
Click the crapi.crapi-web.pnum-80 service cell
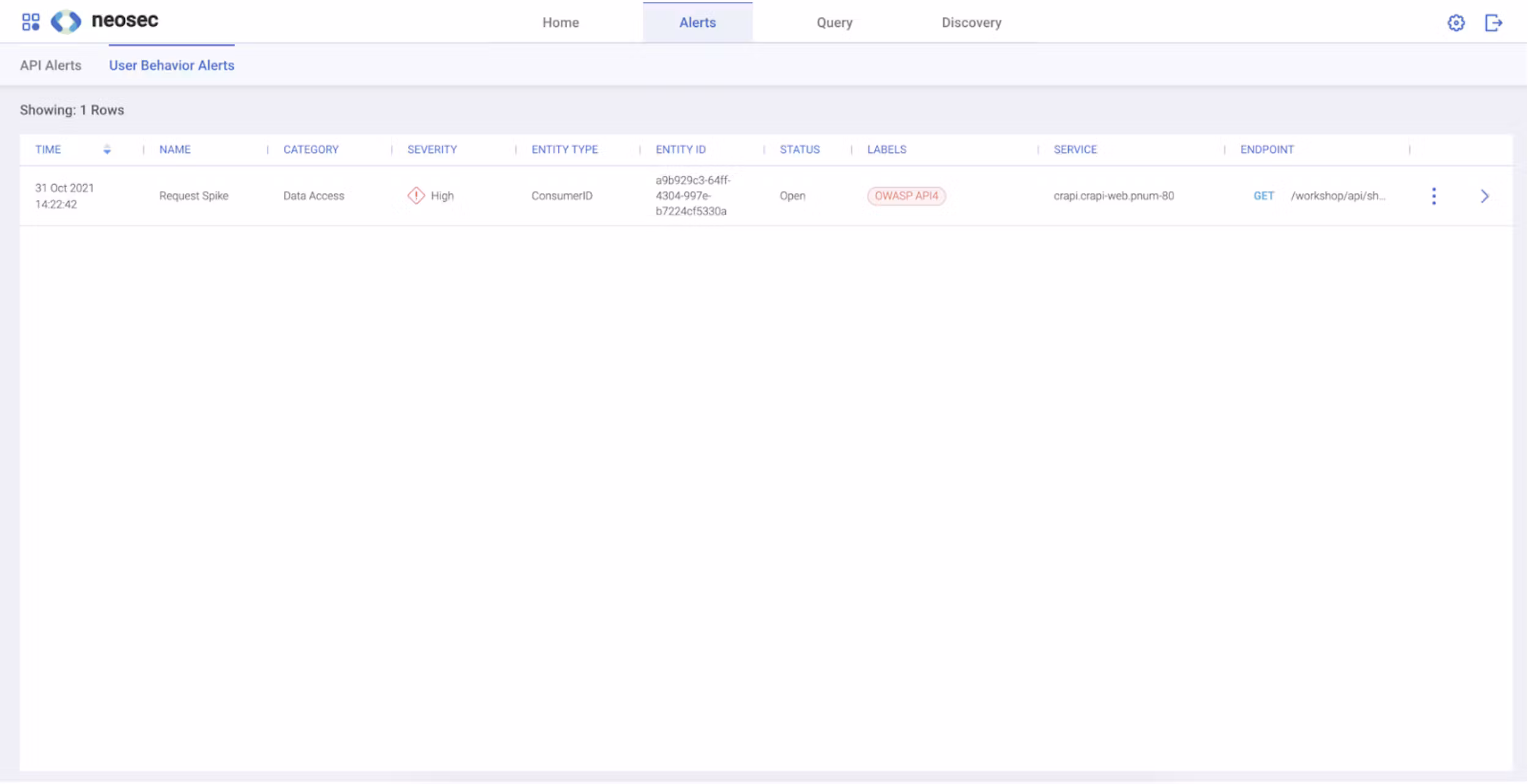(1114, 196)
